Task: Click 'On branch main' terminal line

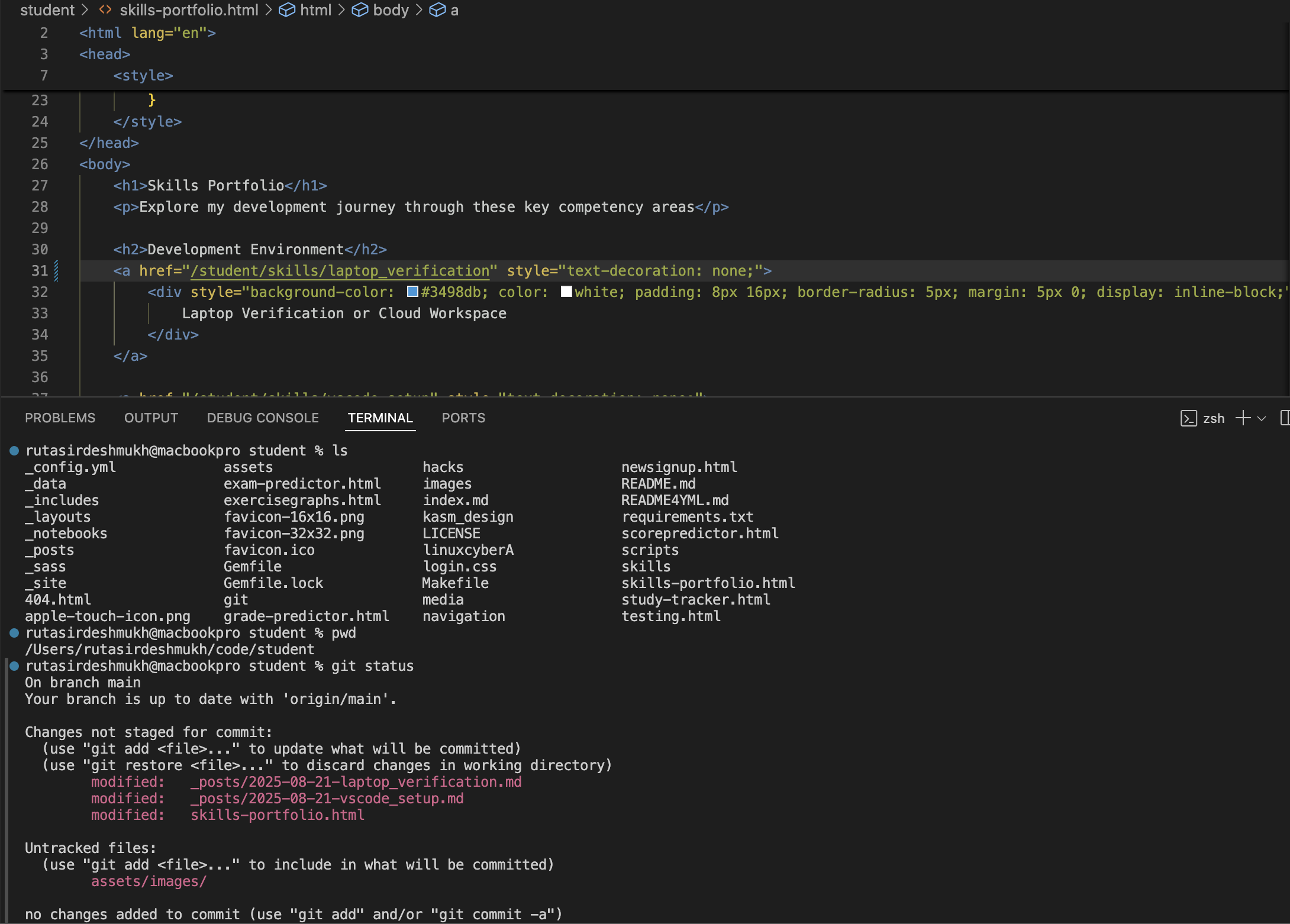Action: 82,683
